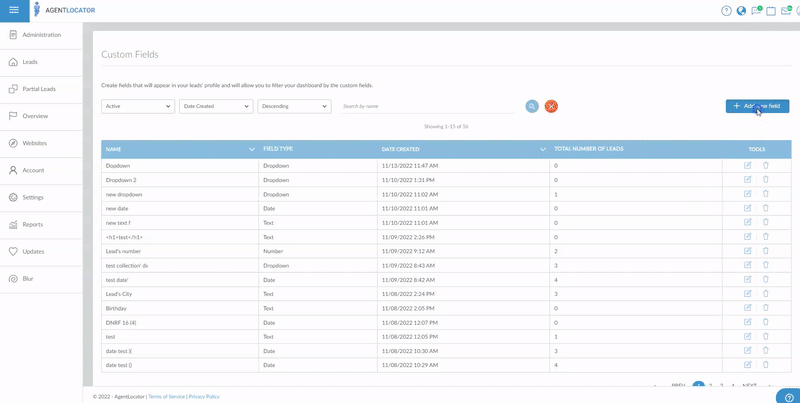Edit the Dopdown custom field

pos(747,165)
